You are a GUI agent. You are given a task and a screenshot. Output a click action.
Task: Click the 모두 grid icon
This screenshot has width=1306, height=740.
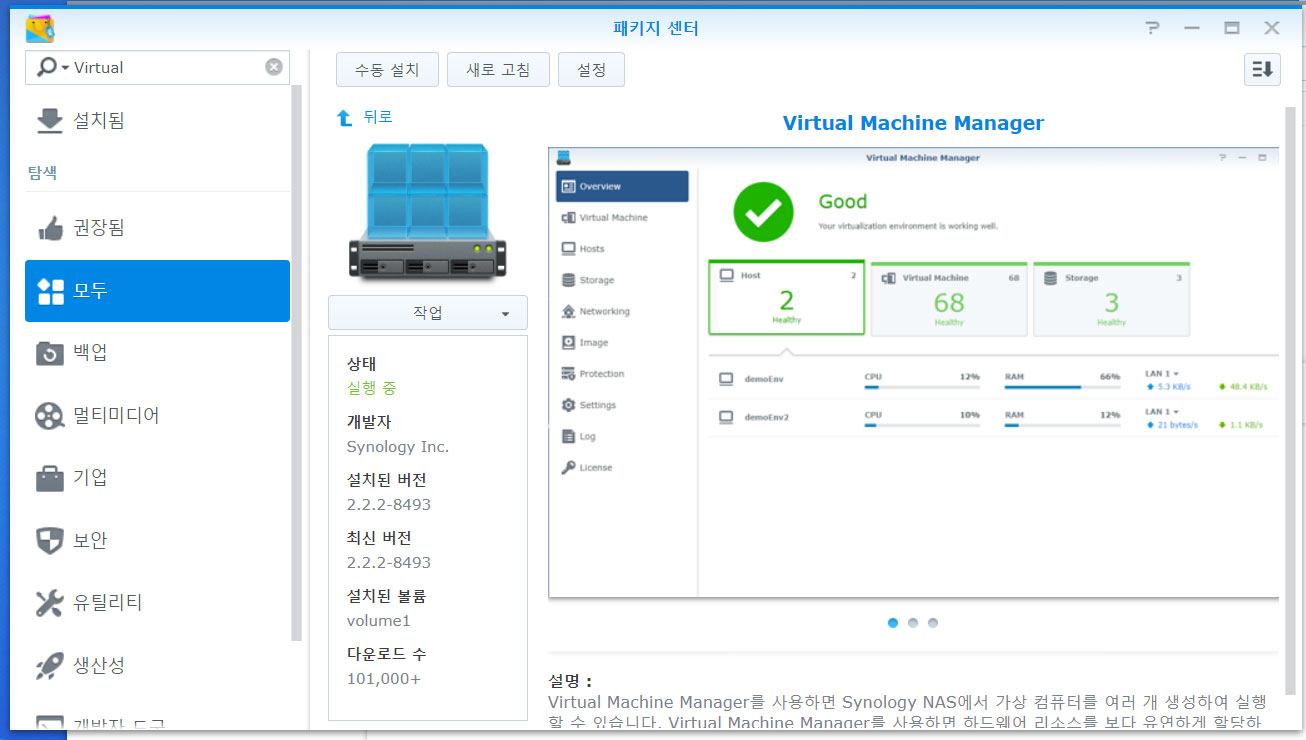coord(49,291)
